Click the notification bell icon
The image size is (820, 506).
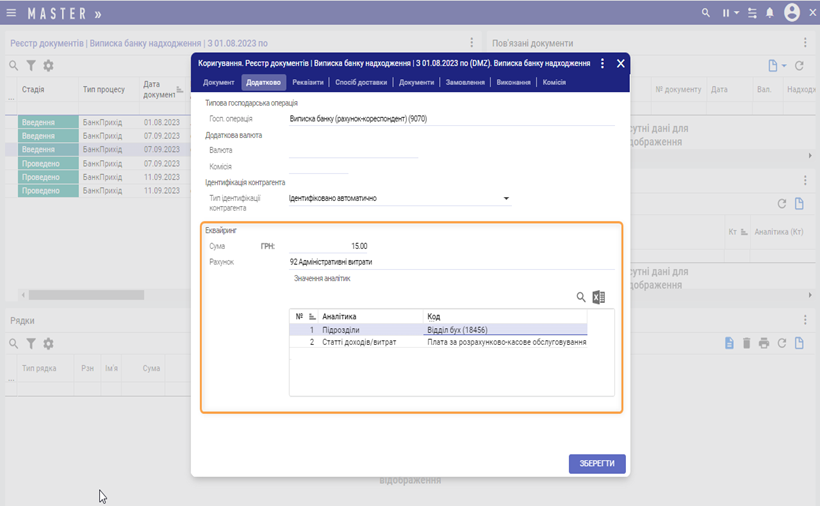[770, 13]
